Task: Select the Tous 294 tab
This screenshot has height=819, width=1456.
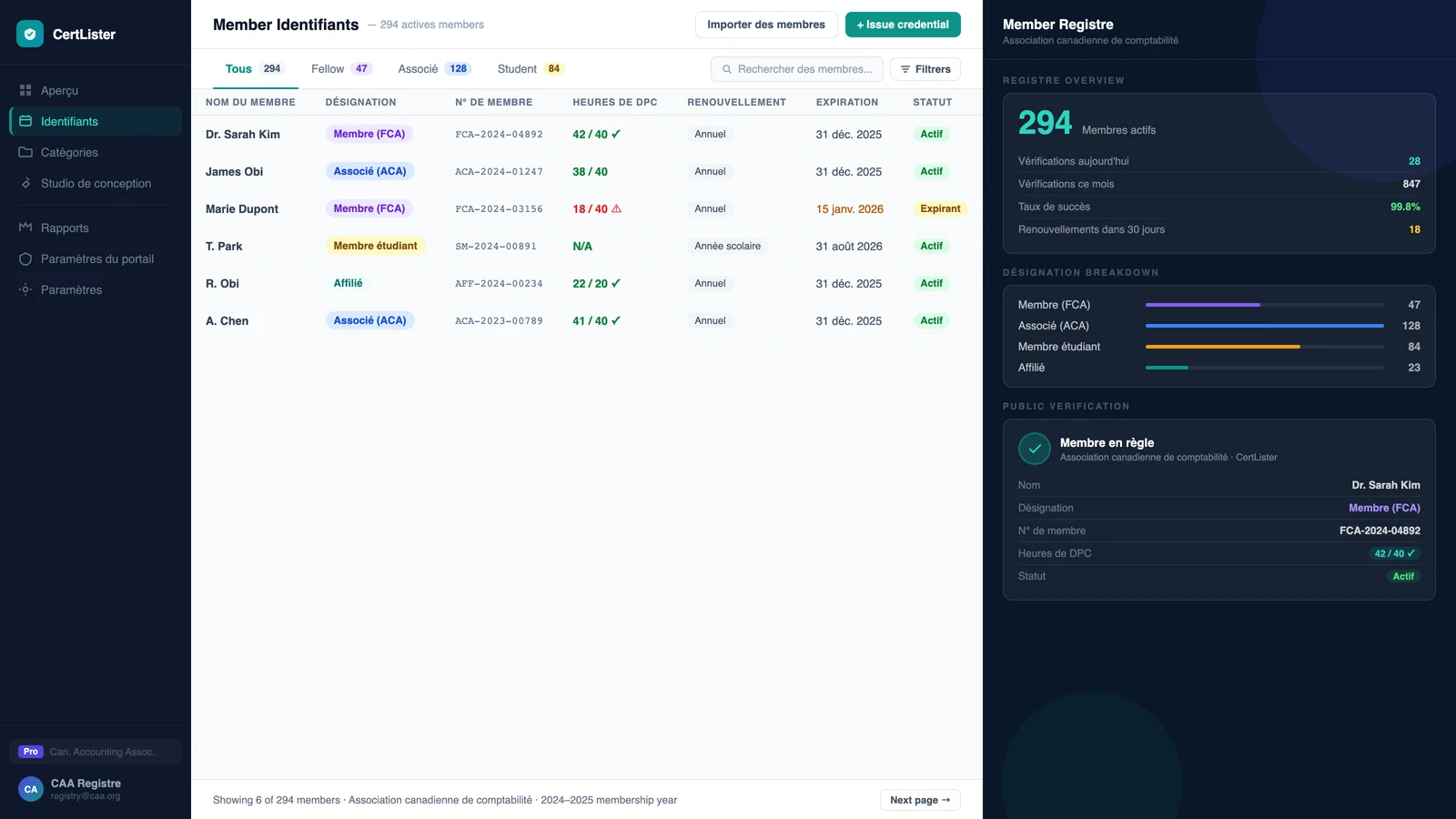Action: pos(255,69)
